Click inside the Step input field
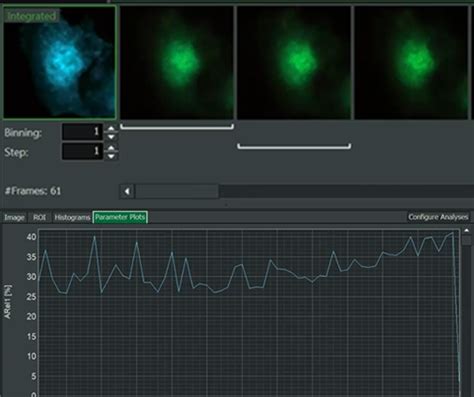Image resolution: width=474 pixels, height=397 pixels. 82,152
